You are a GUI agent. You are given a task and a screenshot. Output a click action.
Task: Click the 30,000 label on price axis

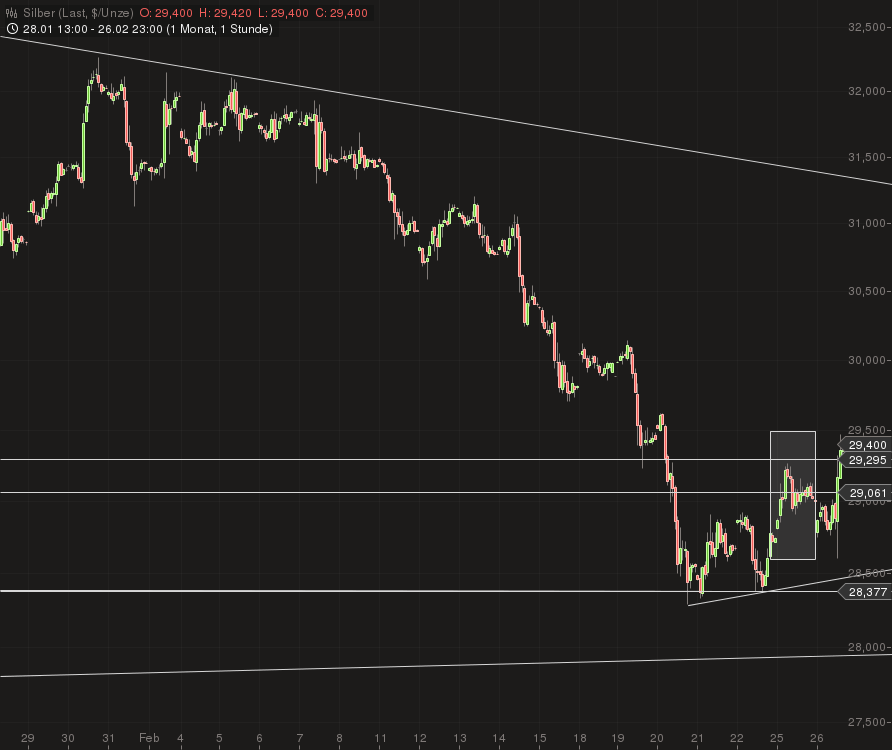[867, 360]
